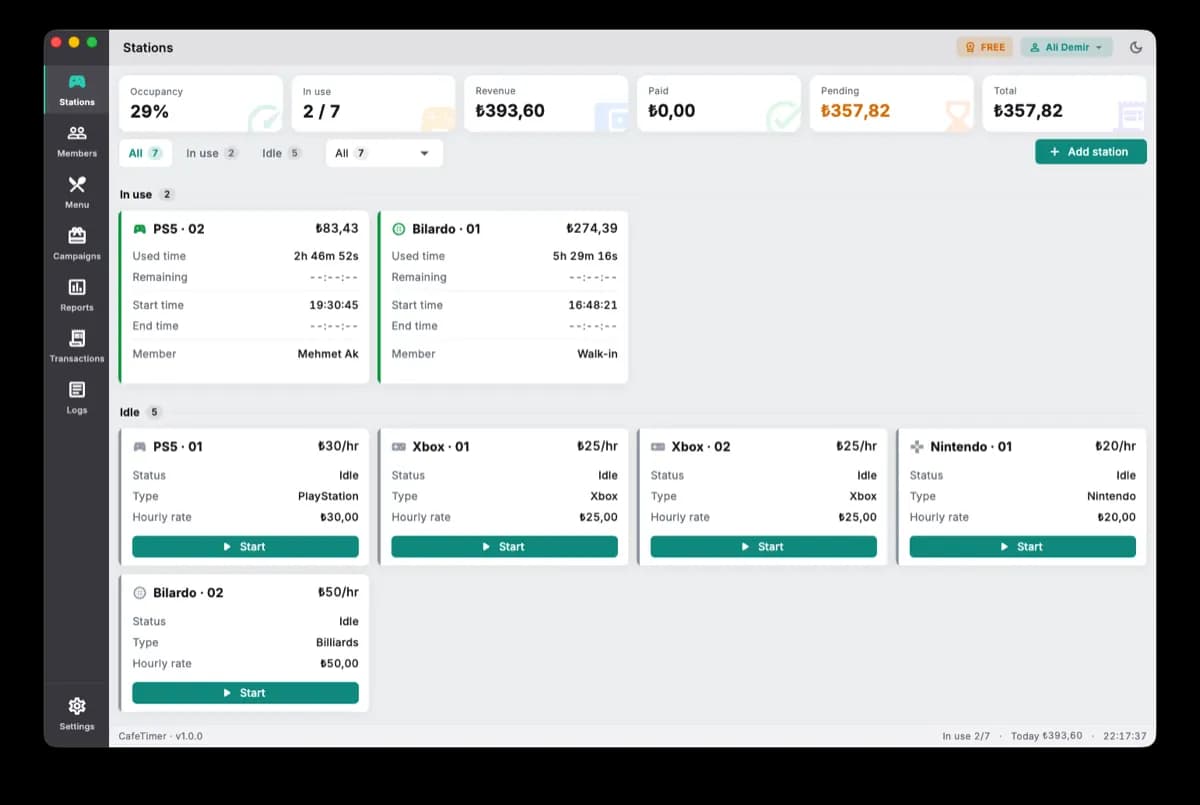This screenshot has height=805, width=1200.
Task: Click the Nintendo · 01 gamepad icon
Action: pyautogui.click(x=917, y=447)
